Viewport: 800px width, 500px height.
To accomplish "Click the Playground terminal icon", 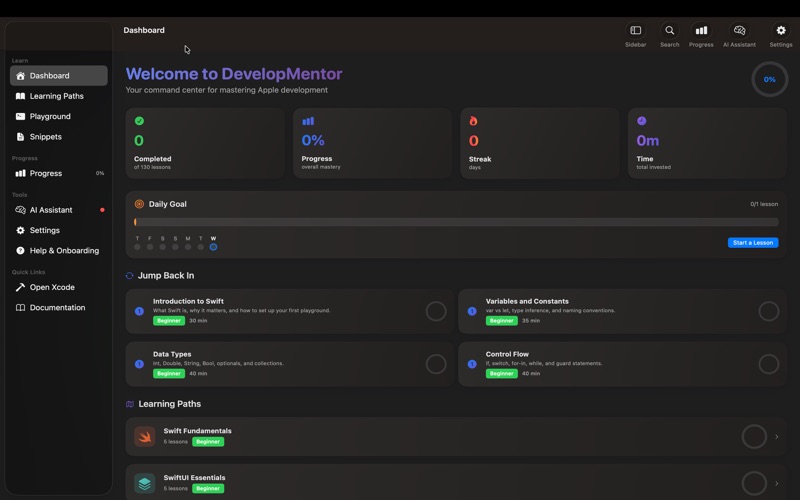I will 20,116.
